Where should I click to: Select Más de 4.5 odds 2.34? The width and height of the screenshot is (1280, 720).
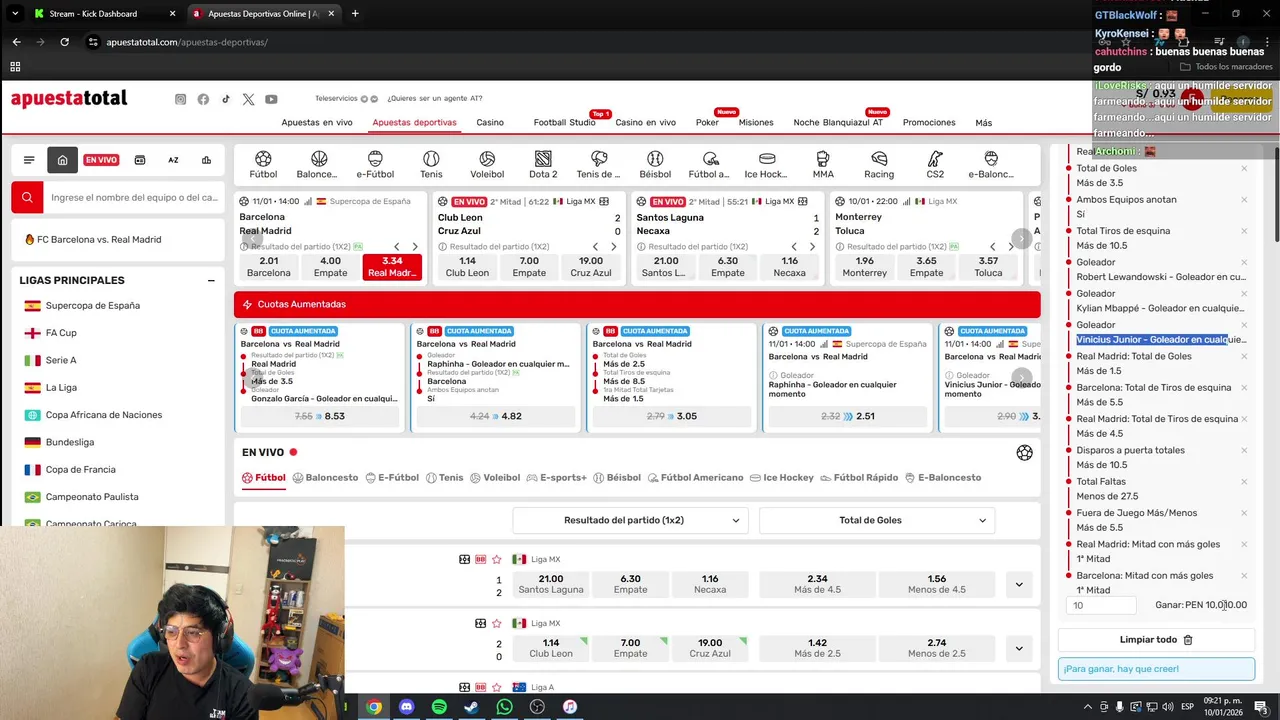pos(817,584)
